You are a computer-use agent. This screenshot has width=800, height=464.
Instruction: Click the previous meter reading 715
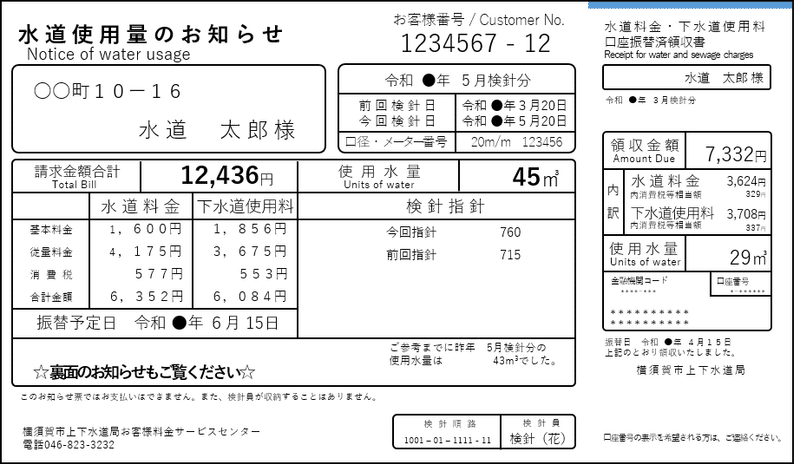510,255
